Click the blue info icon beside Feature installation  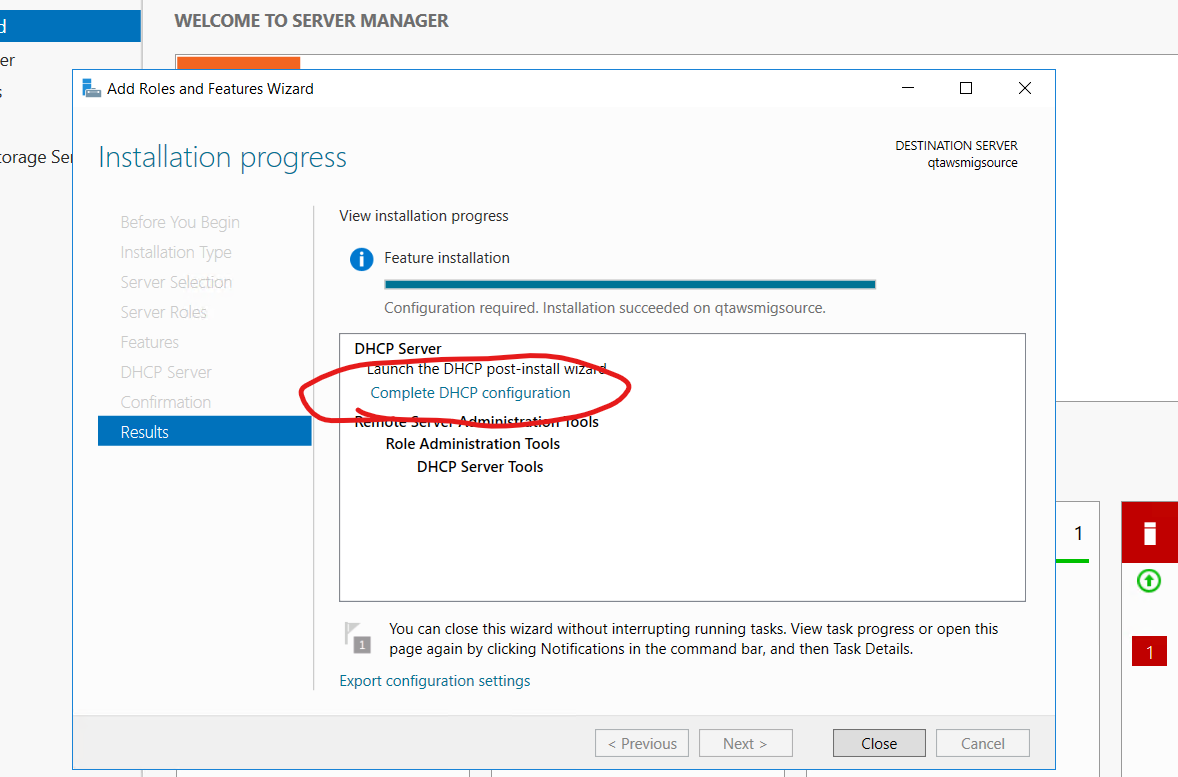coord(361,259)
